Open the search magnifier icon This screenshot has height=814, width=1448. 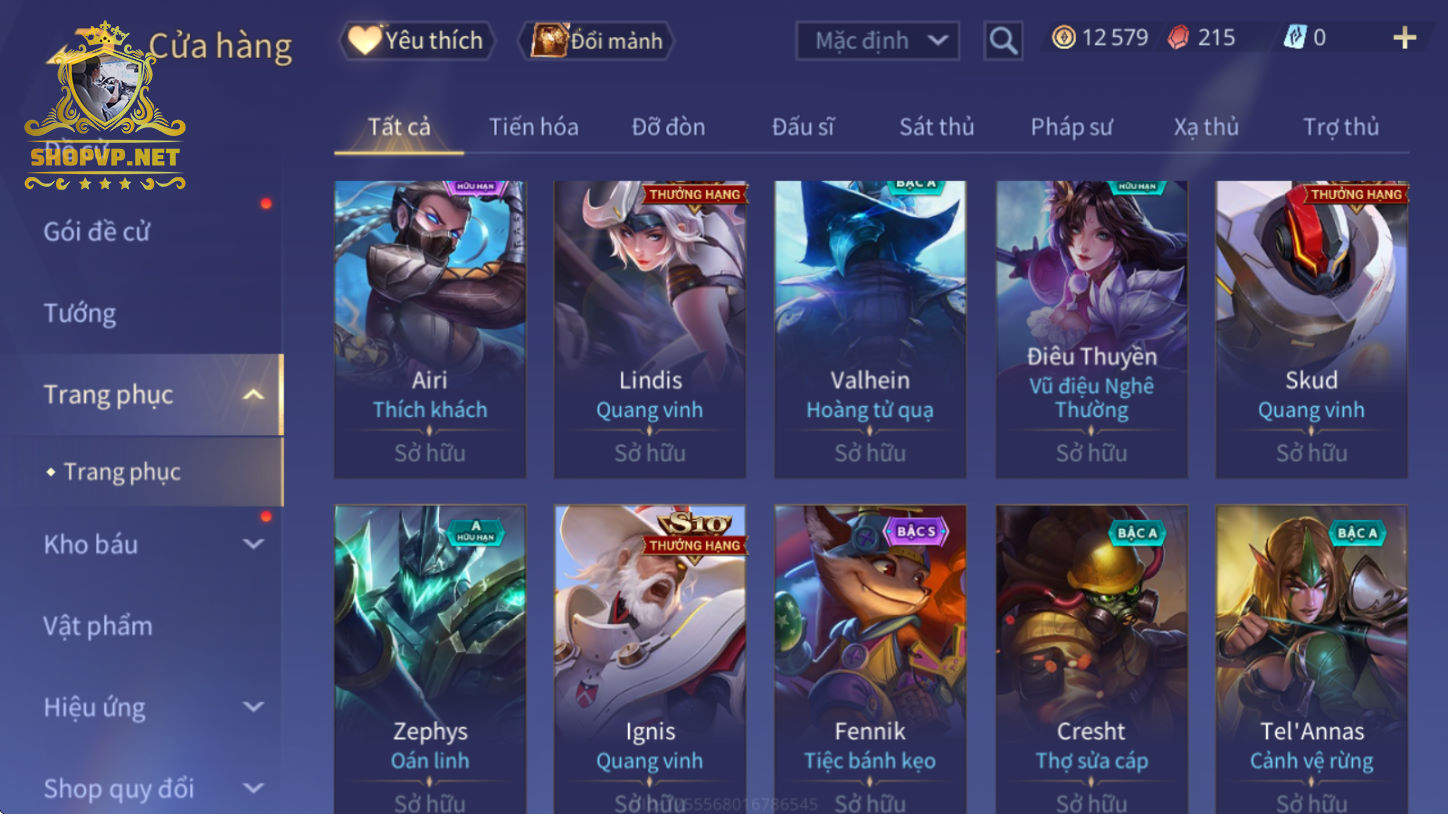[1002, 41]
